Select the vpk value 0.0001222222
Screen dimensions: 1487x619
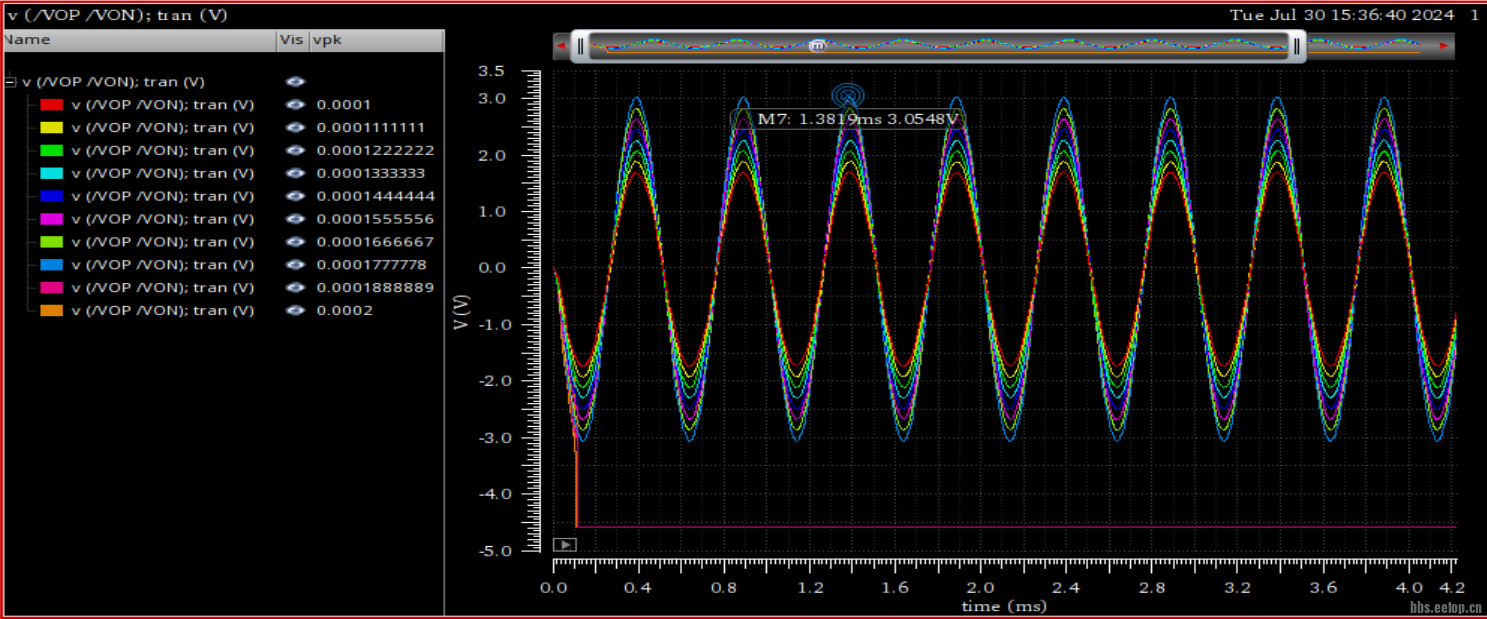pyautogui.click(x=375, y=151)
